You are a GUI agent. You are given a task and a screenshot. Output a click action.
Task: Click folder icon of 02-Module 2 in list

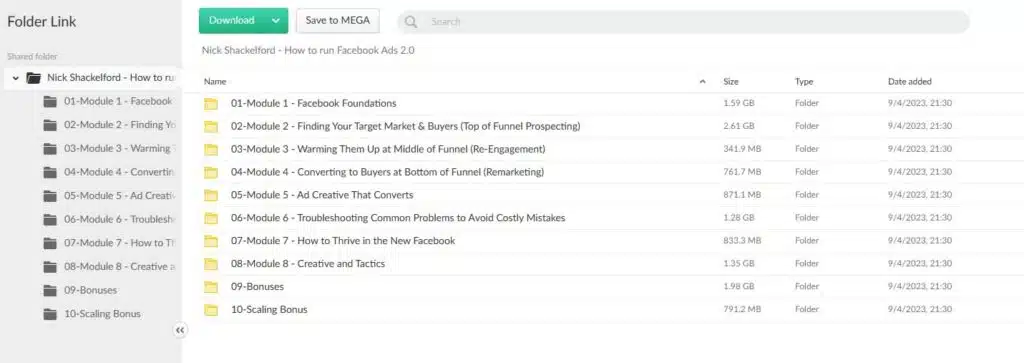coord(211,126)
